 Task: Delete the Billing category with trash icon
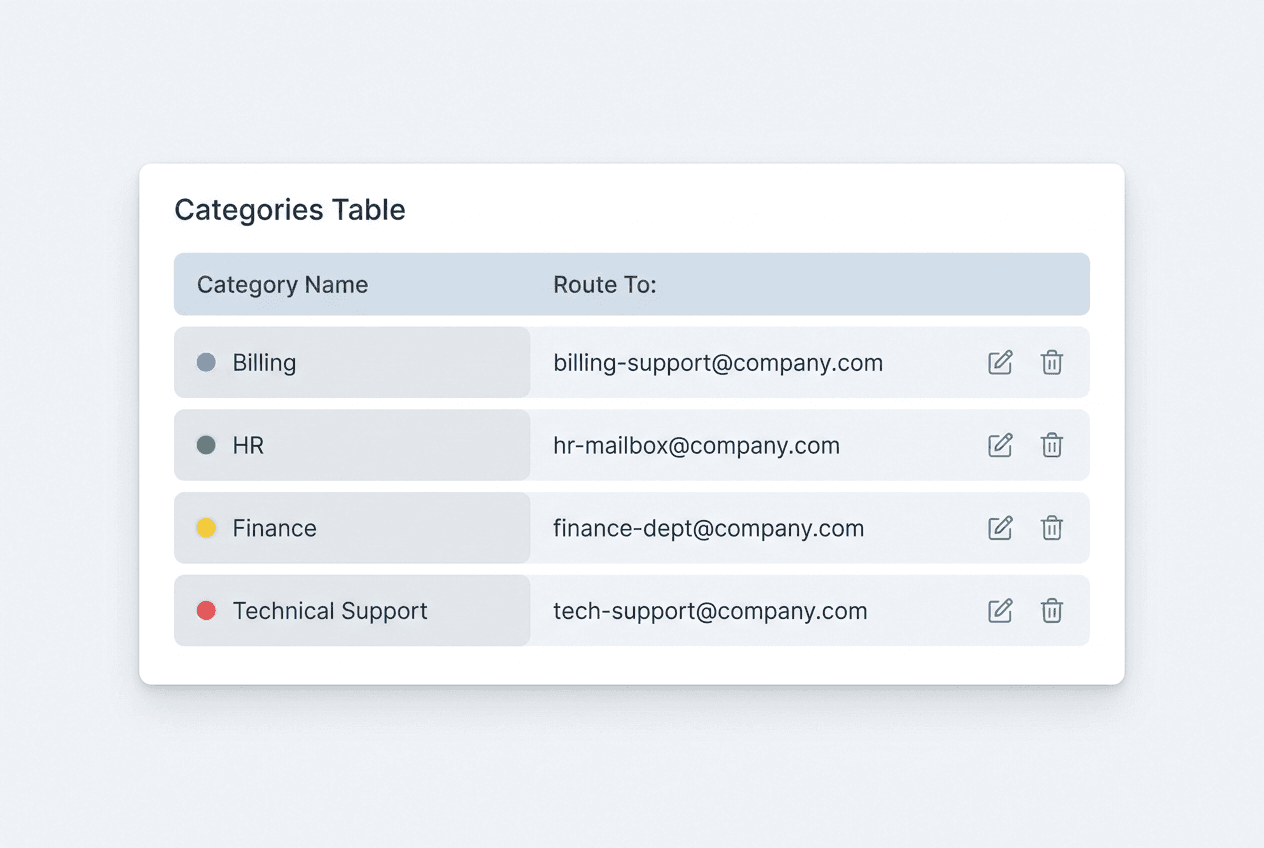[x=1051, y=362]
